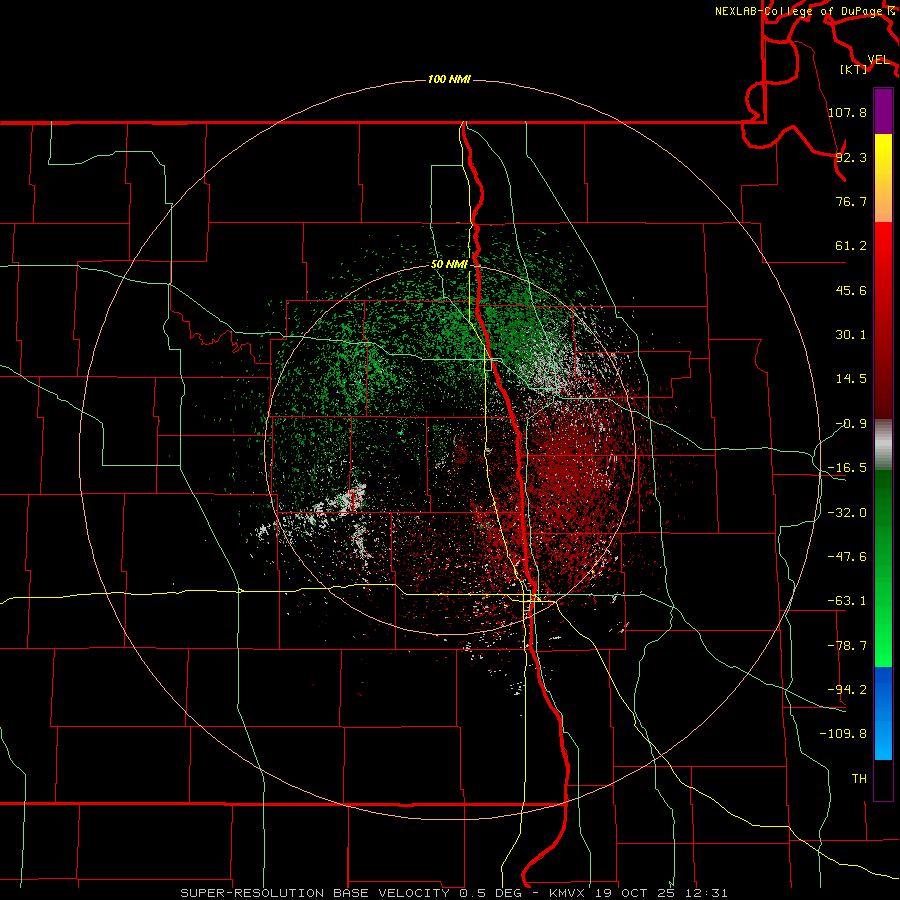Pick the gray near-zero segment of the color bar
Screen dimensions: 900x900
(883, 444)
